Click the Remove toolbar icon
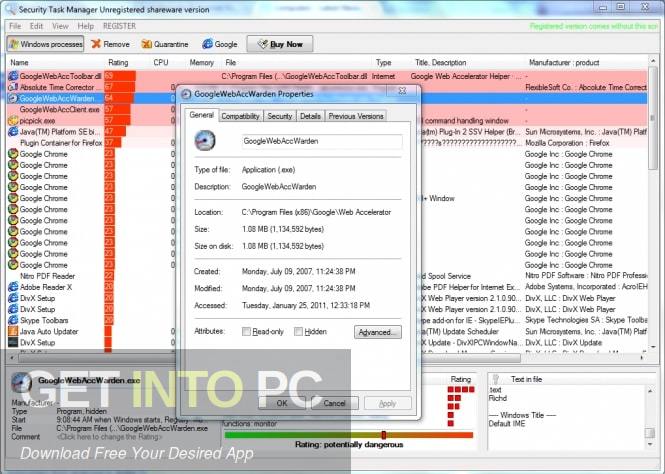The width and height of the screenshot is (665, 474). pyautogui.click(x=96, y=44)
